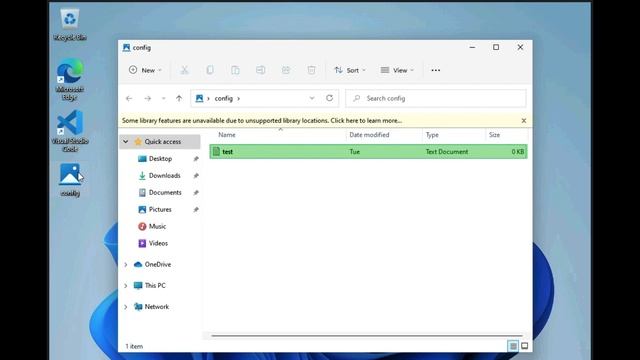This screenshot has width=640, height=360.
Task: Go back with the left arrow
Action: [129, 98]
